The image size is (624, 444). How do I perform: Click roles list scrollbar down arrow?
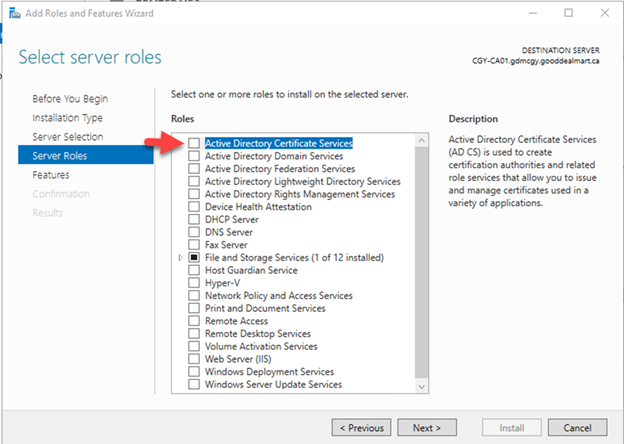[x=422, y=386]
